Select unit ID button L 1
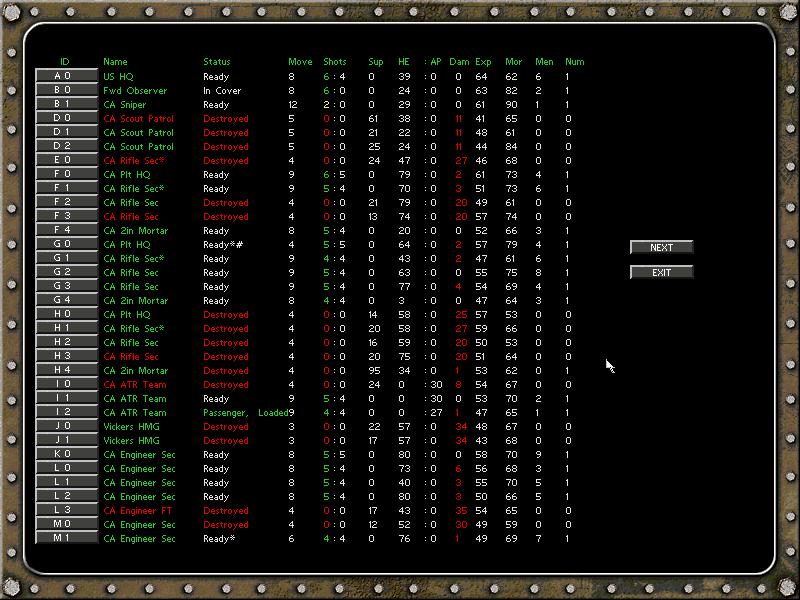800x600 pixels. tap(66, 483)
